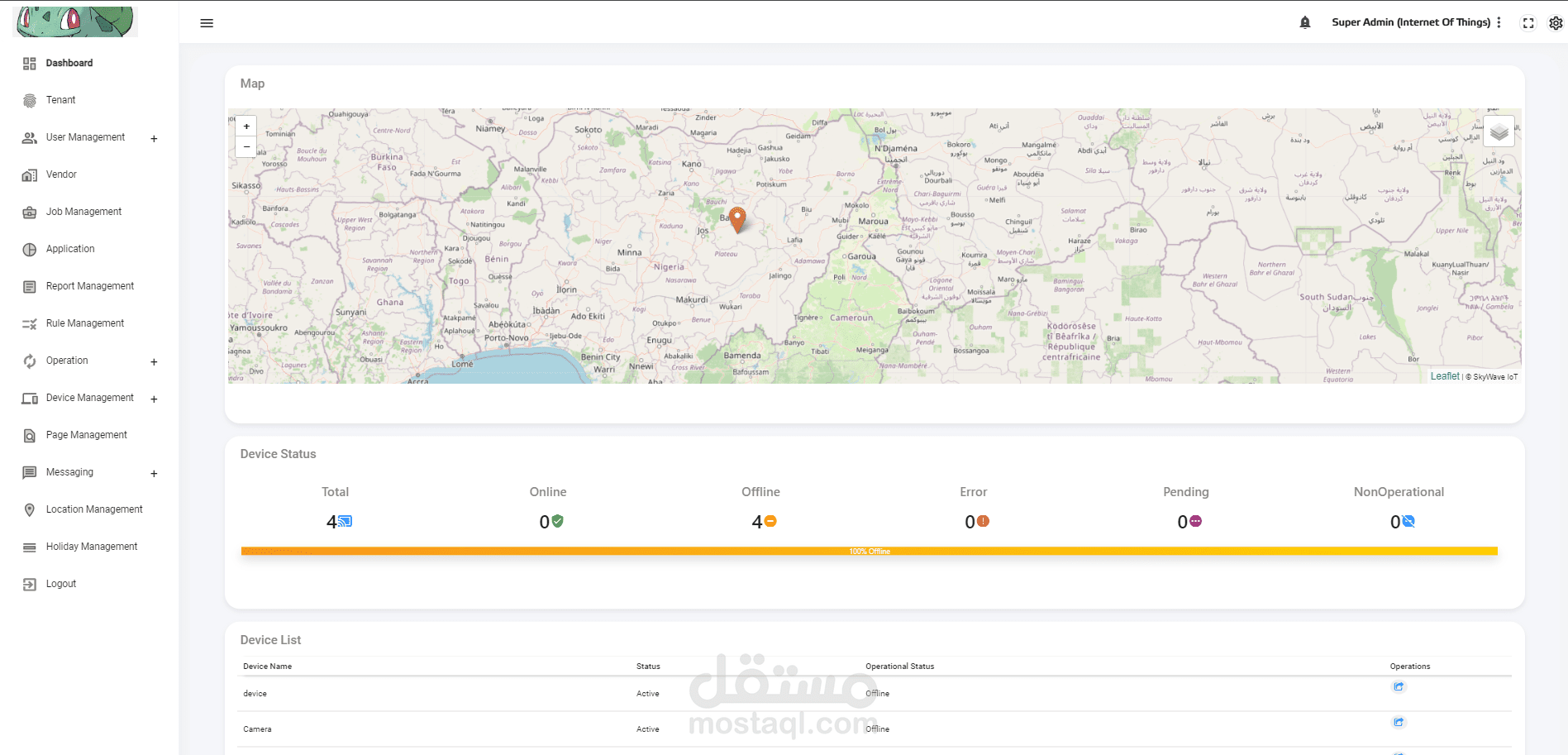Image resolution: width=1568 pixels, height=755 pixels.
Task: Select the Logout label in the sidebar
Action: point(61,584)
